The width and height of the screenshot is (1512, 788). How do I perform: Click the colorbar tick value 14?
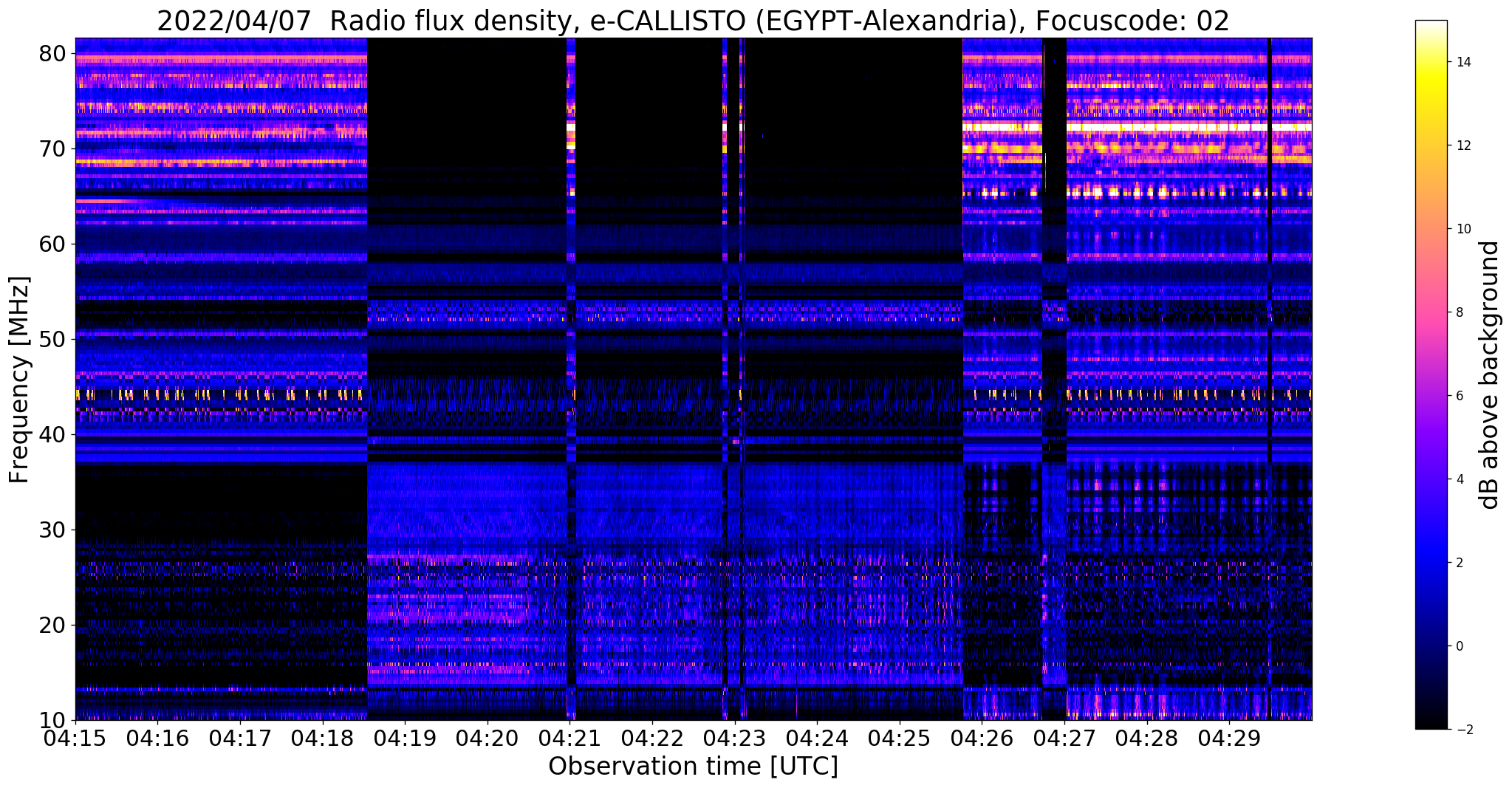pos(1462,62)
